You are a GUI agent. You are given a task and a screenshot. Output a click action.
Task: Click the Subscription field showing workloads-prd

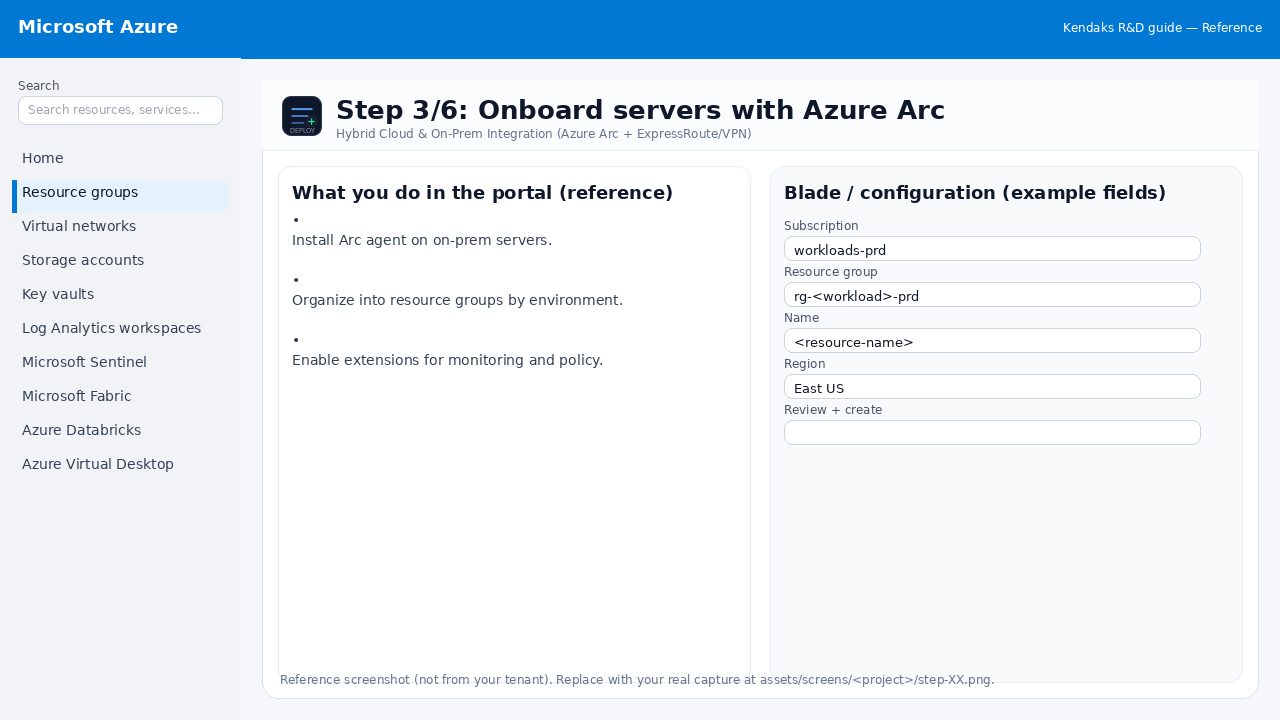pyautogui.click(x=992, y=249)
